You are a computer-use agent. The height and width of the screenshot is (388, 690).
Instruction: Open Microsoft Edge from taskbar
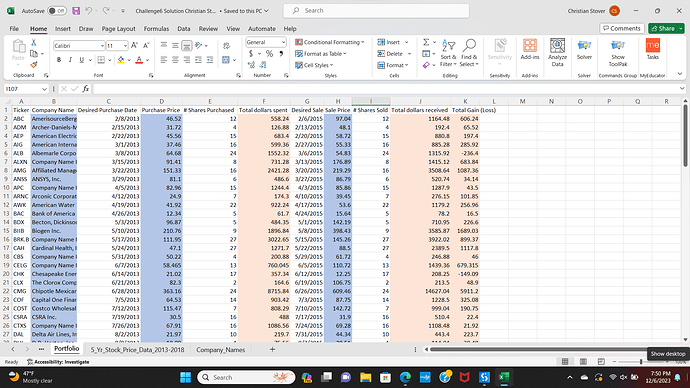(405, 377)
